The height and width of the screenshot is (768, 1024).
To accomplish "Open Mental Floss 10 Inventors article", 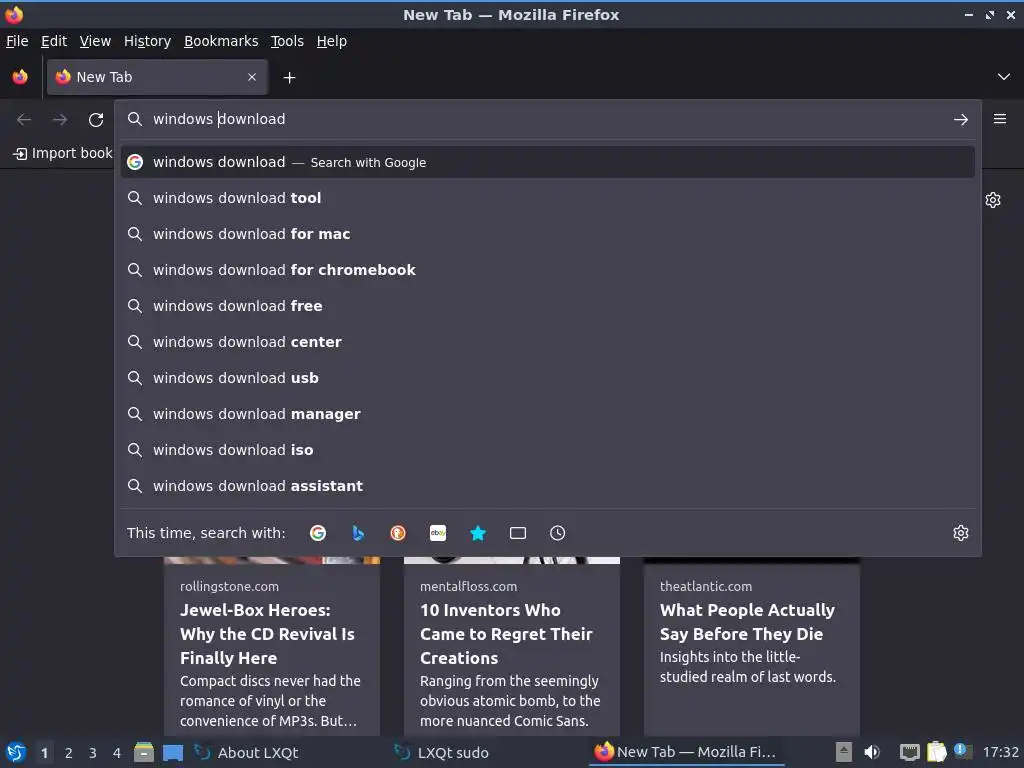I will (x=512, y=647).
